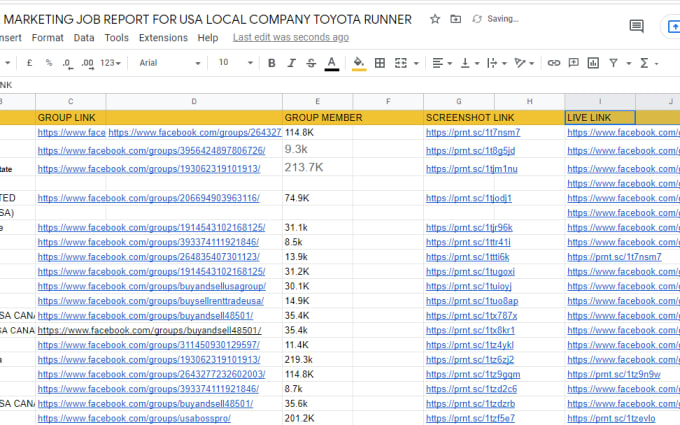
Task: Open the Data menu
Action: click(x=84, y=38)
